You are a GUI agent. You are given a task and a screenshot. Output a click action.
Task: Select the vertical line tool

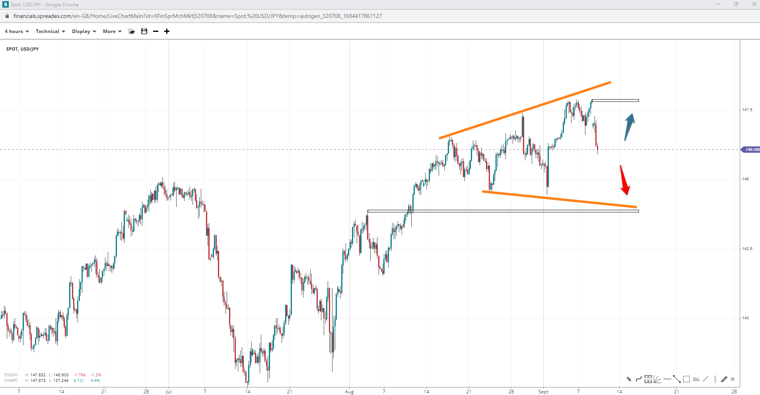715,379
